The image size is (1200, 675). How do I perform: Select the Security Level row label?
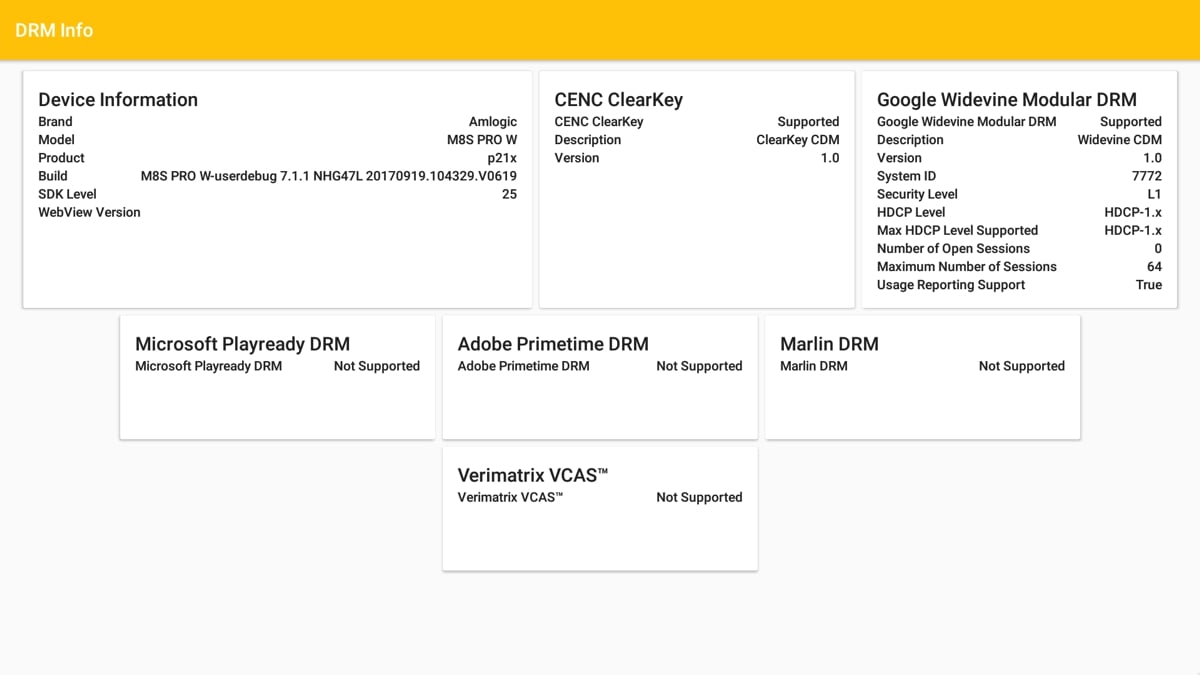[917, 194]
